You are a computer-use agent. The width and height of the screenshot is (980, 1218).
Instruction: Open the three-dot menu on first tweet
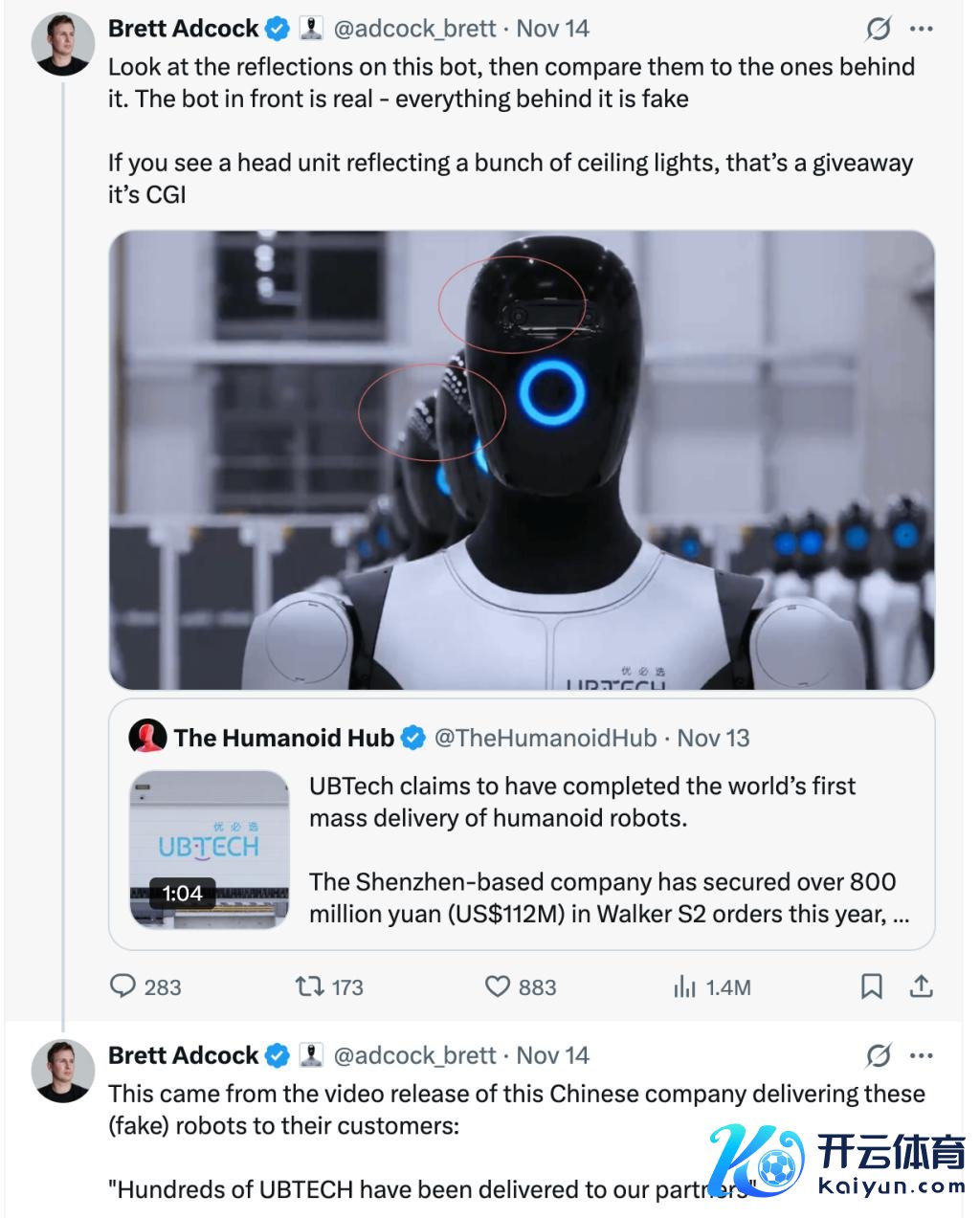click(x=922, y=29)
